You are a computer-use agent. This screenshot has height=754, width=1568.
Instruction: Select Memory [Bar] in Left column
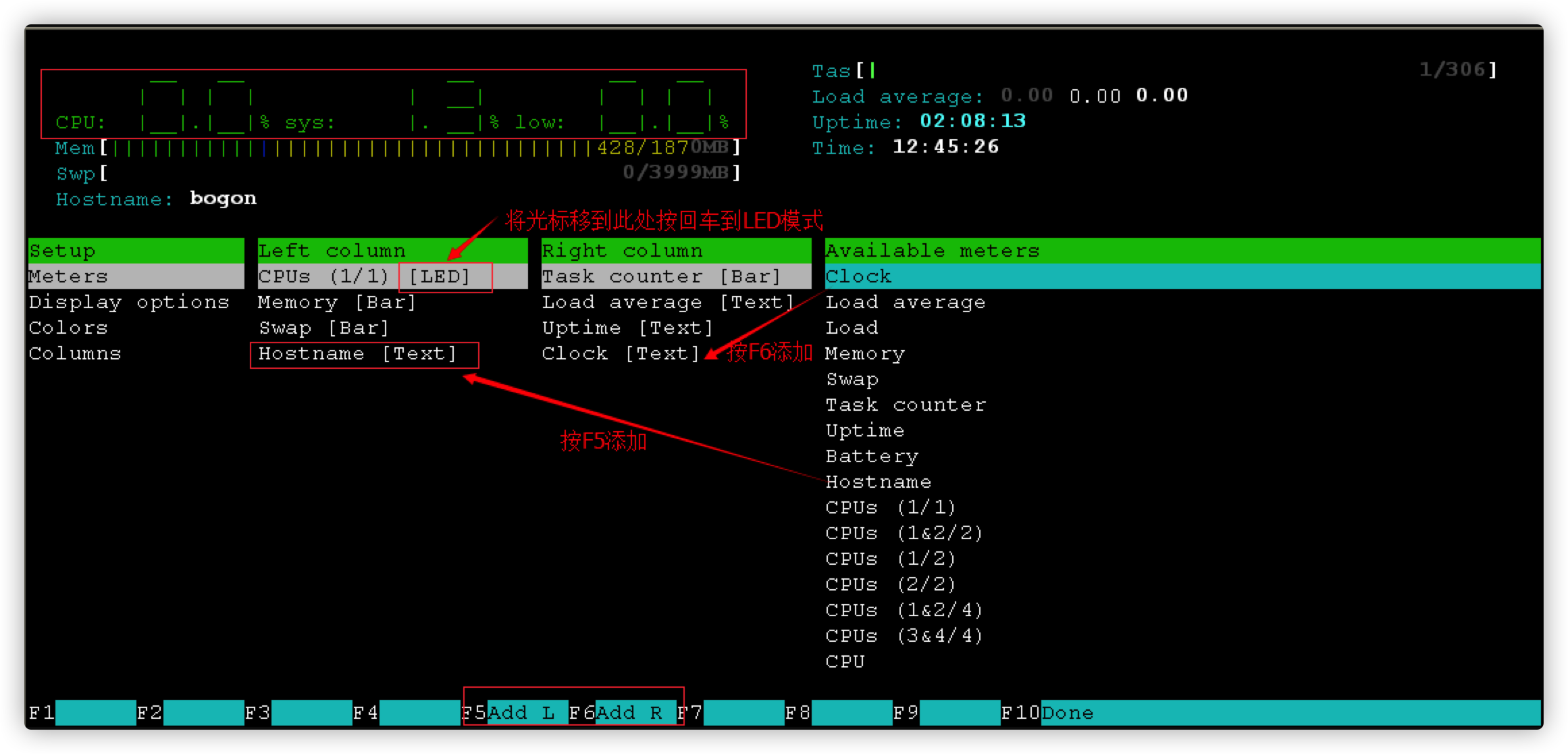tap(336, 302)
